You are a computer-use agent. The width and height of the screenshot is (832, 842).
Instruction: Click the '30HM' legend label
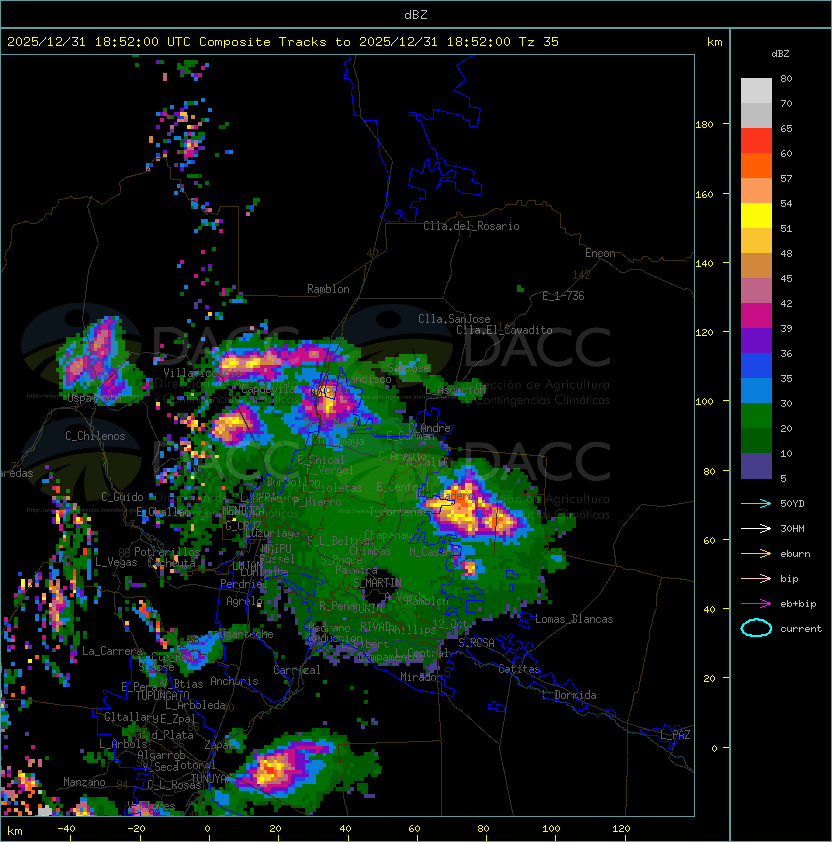792,528
